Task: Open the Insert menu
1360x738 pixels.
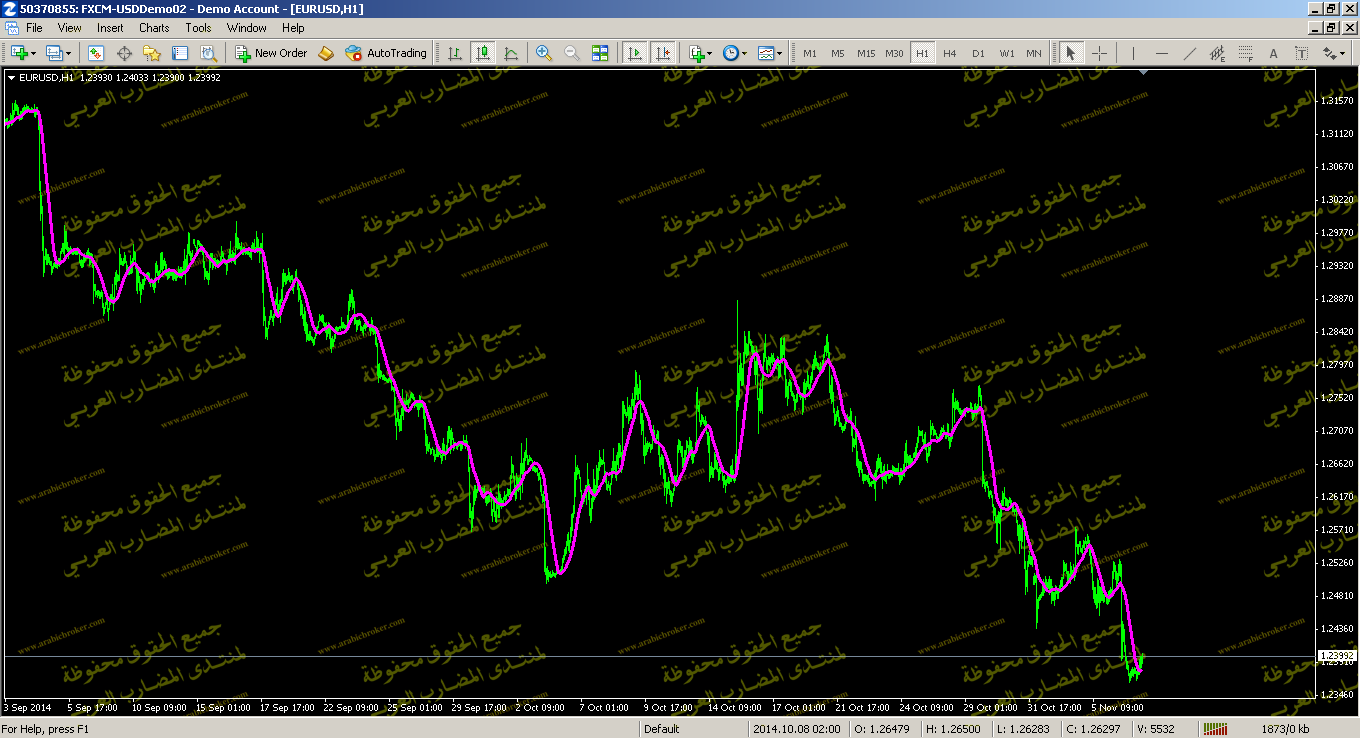Action: point(110,28)
